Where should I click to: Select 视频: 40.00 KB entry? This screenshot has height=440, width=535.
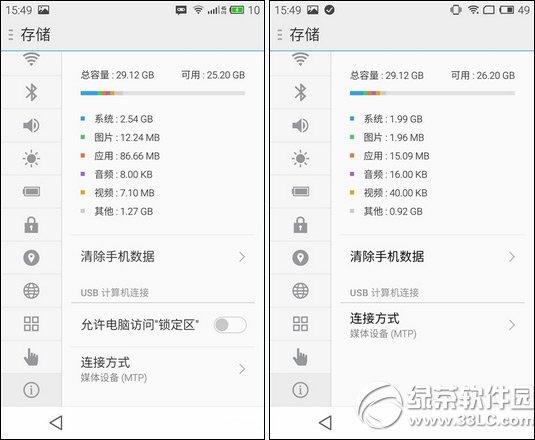389,193
